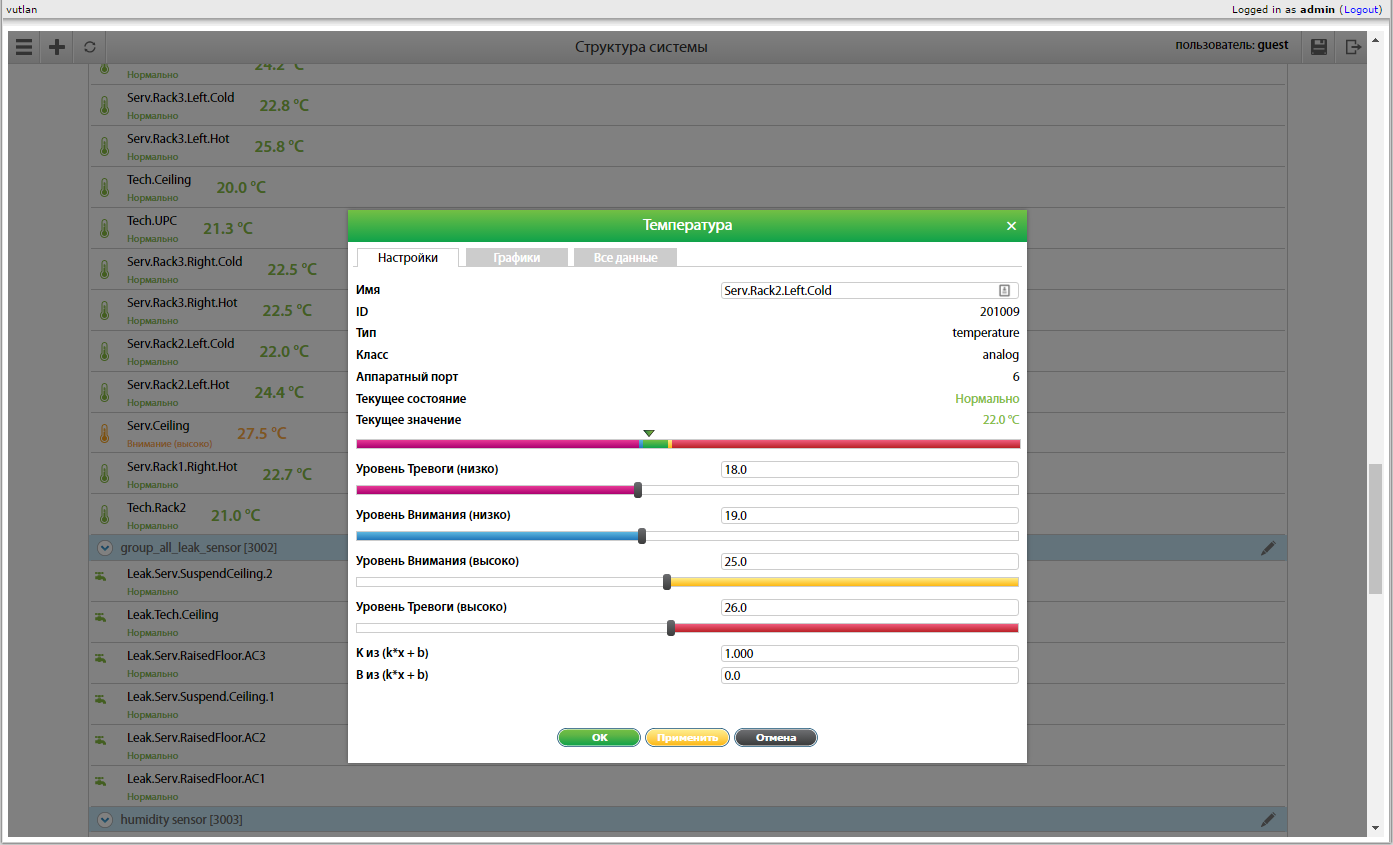
Task: Click the refresh icon in toolbar
Action: [90, 47]
